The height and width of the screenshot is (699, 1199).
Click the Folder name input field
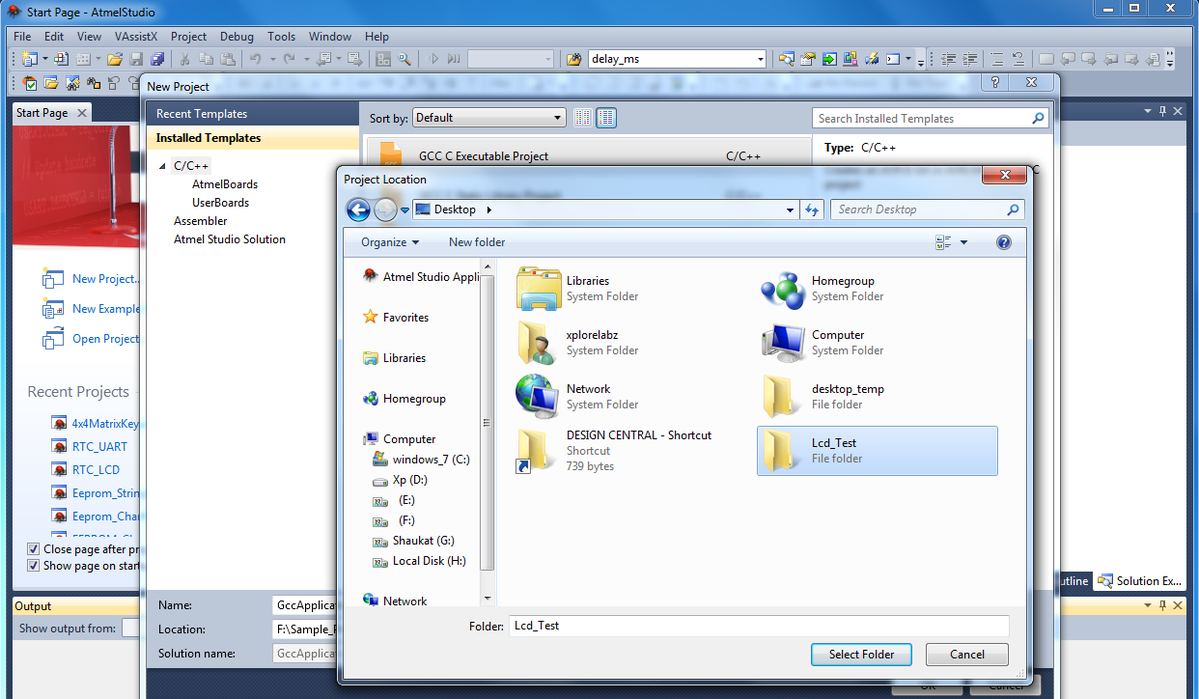pos(759,626)
